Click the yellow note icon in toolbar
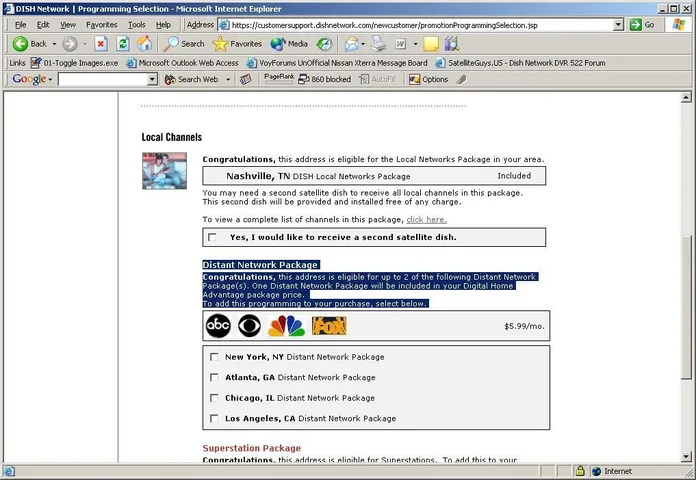The image size is (696, 480). click(x=431, y=44)
